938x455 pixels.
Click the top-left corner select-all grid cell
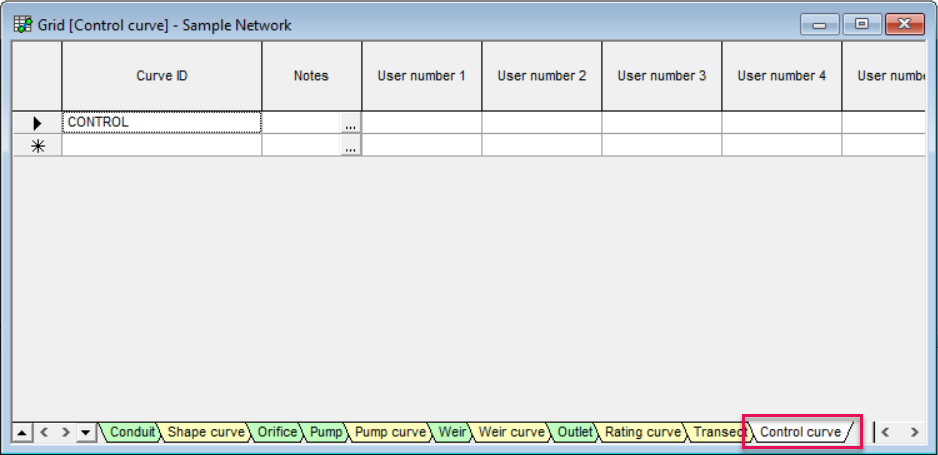pyautogui.click(x=37, y=76)
